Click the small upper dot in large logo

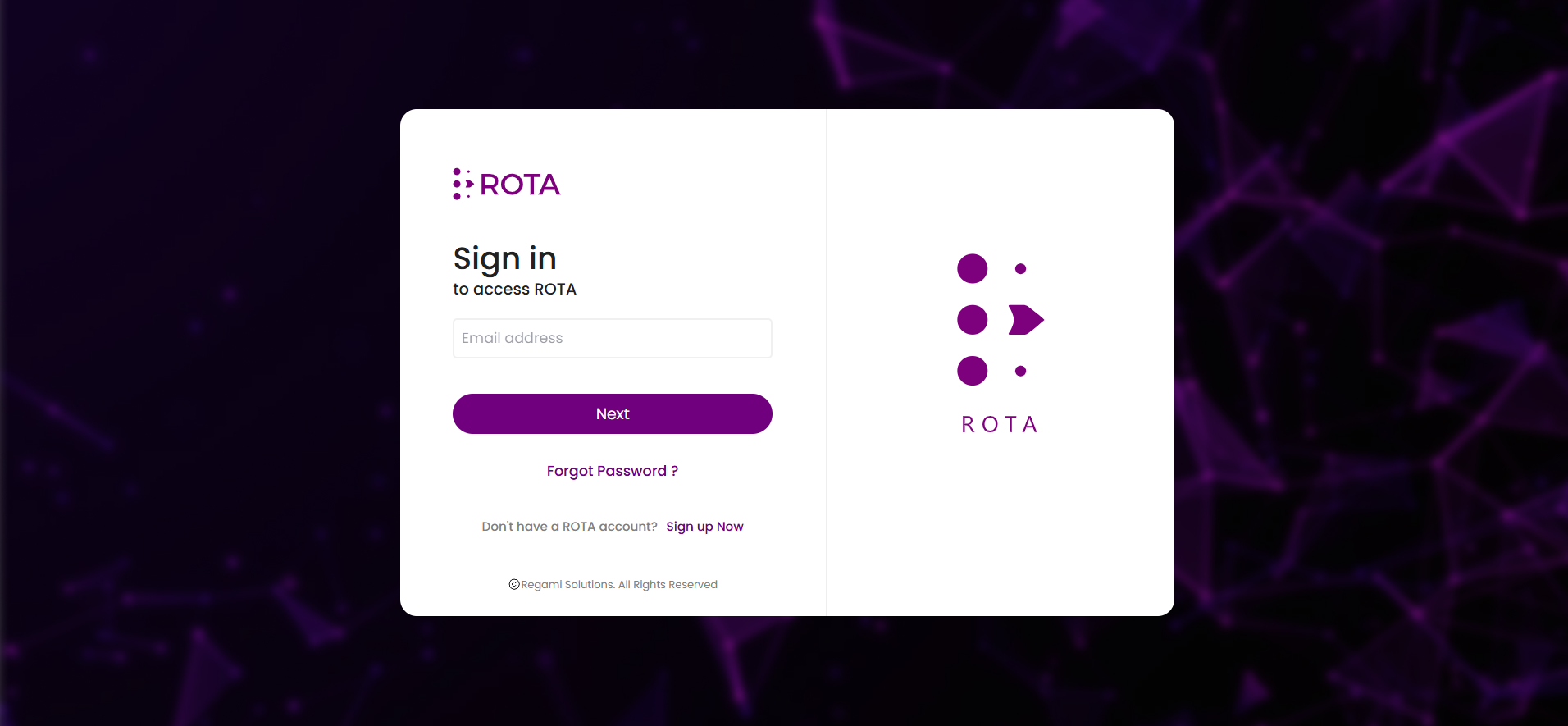(x=1020, y=268)
